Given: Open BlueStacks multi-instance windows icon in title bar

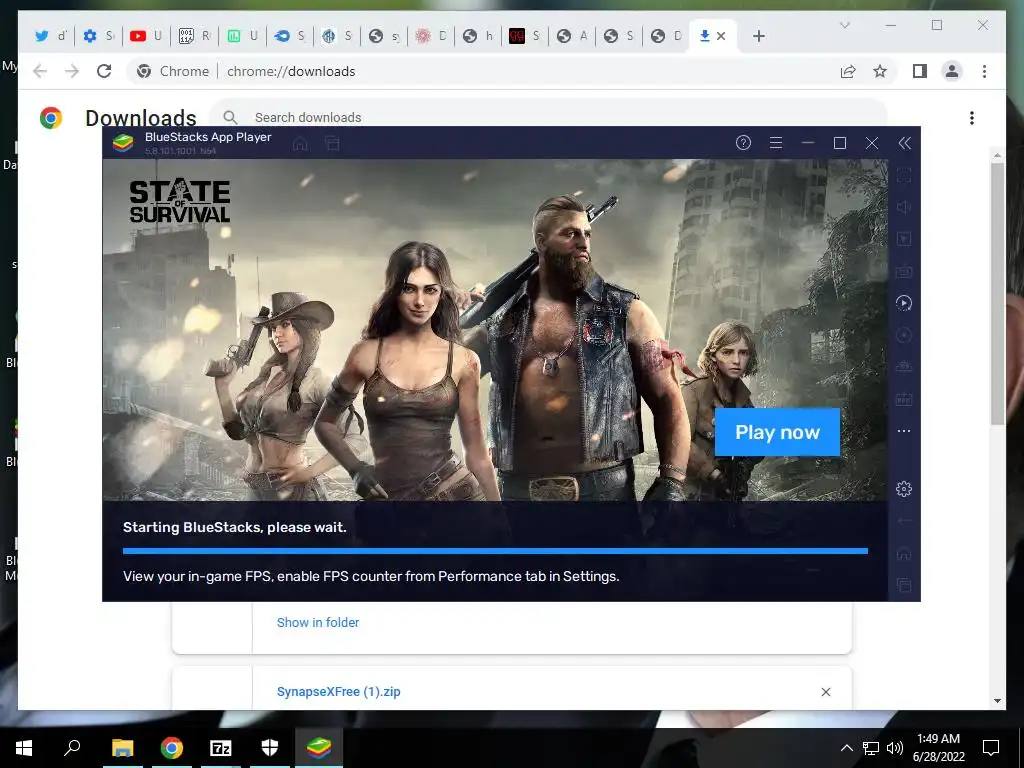Looking at the screenshot, I should coord(332,144).
